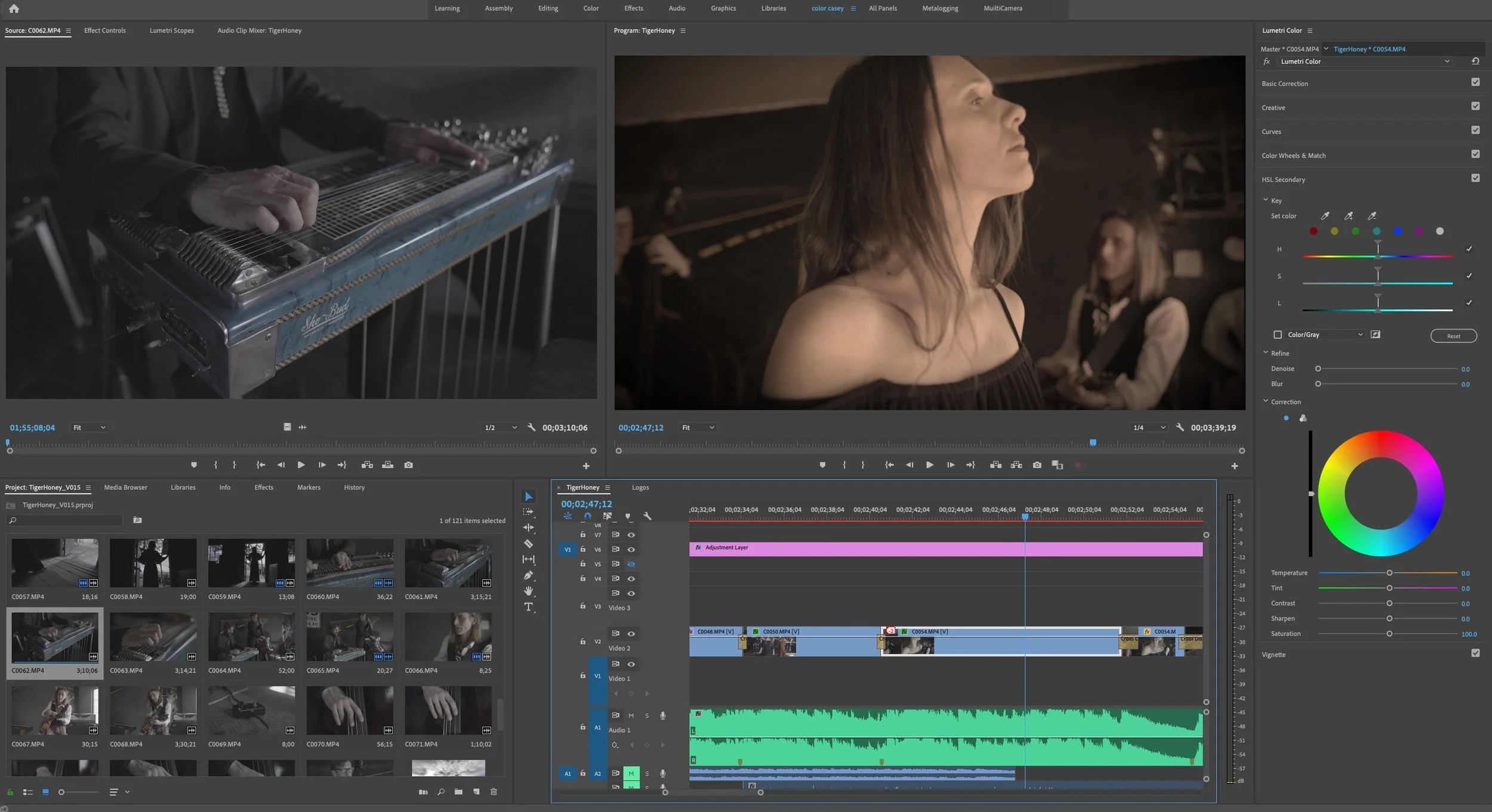This screenshot has width=1492, height=812.
Task: Disable the Vignette section checkbox
Action: click(1475, 653)
